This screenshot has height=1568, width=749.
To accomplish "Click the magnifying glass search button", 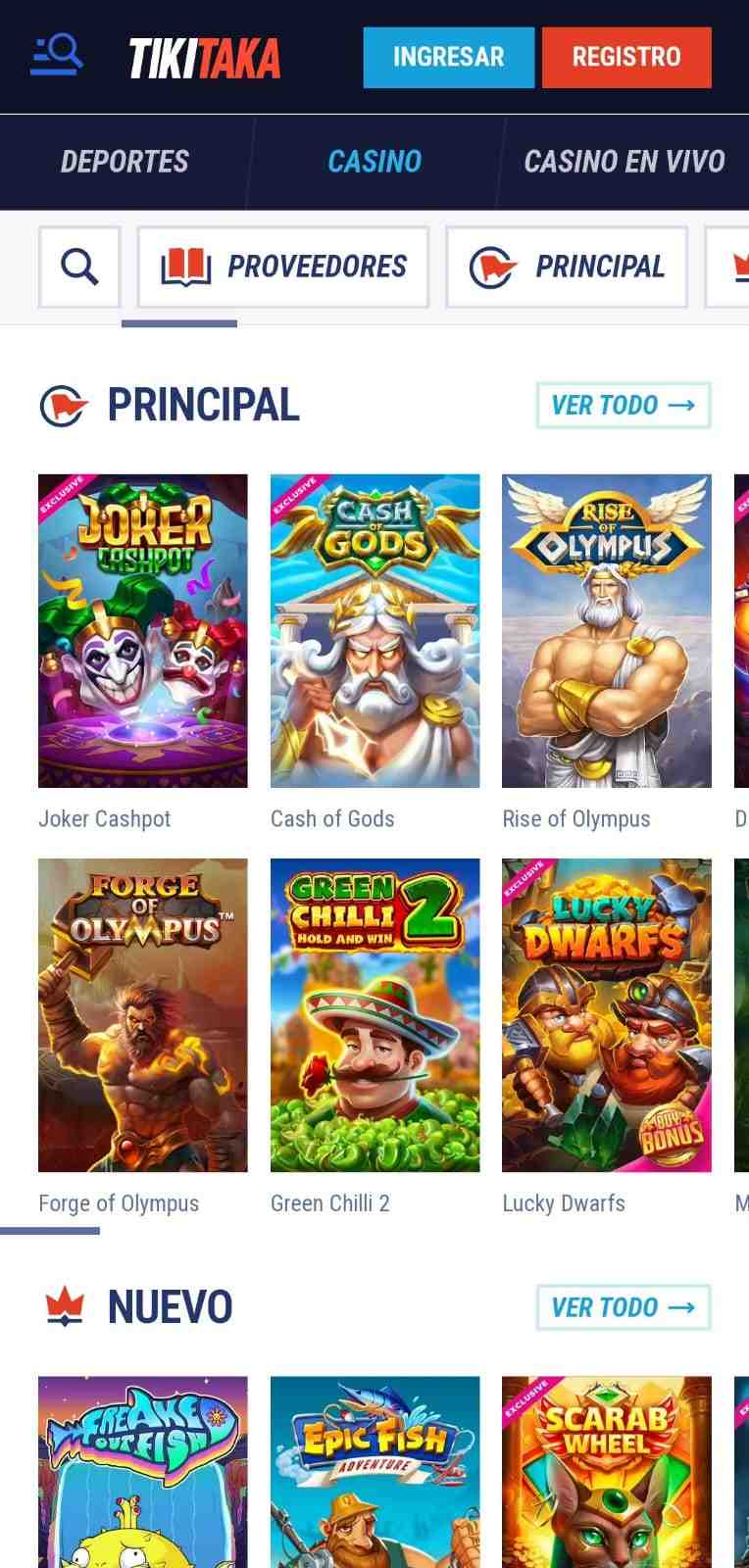I will point(79,267).
